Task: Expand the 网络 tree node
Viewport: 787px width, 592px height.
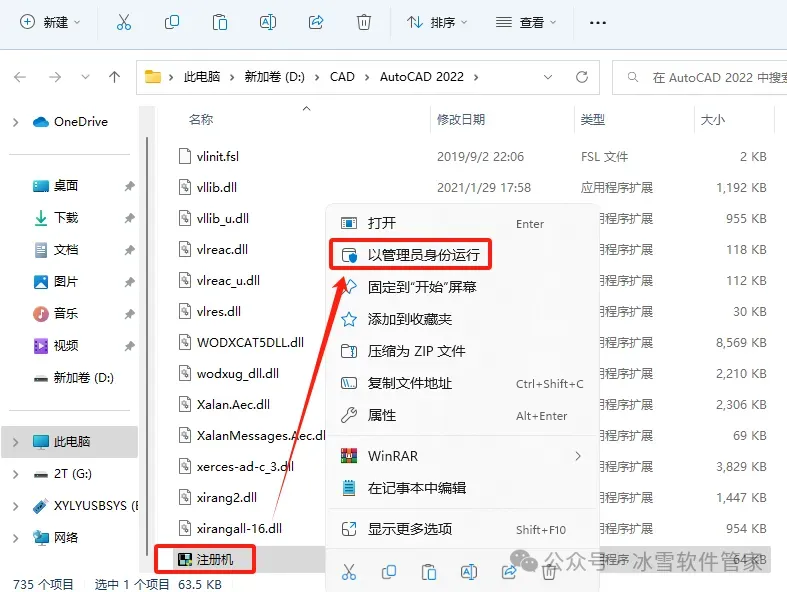Action: [x=16, y=538]
